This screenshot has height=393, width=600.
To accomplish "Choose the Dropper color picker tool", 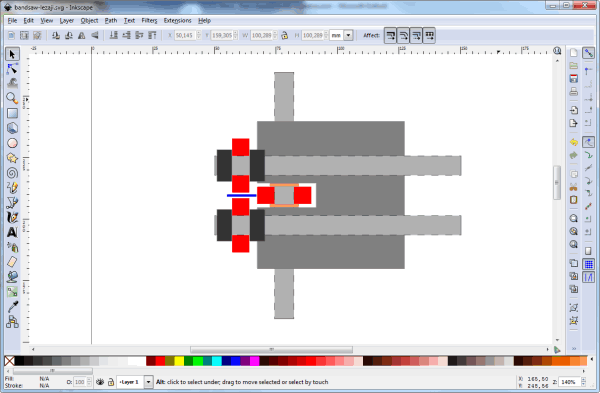I will coord(12,307).
